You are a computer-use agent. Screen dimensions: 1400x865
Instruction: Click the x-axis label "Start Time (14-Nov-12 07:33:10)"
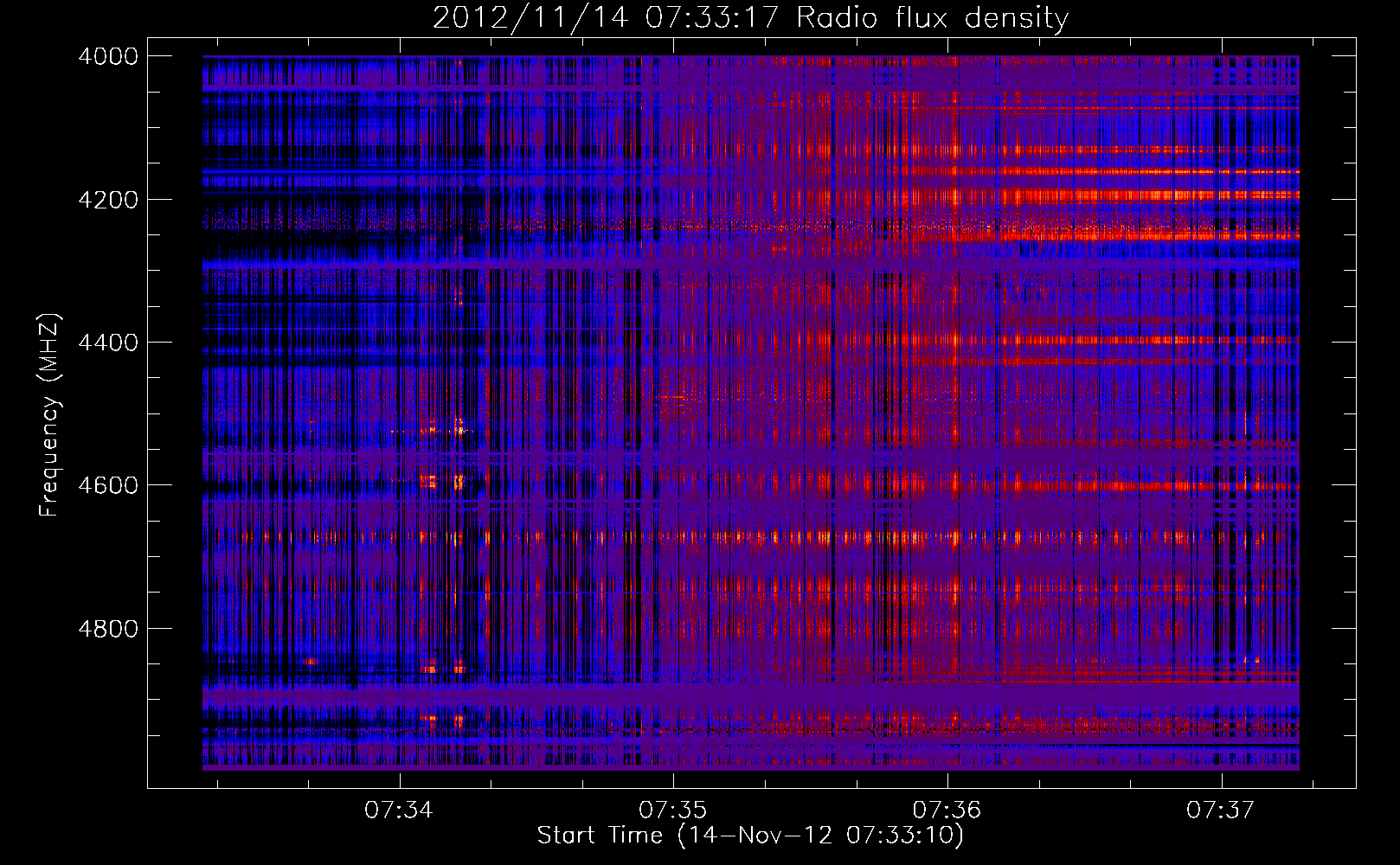tap(750, 836)
